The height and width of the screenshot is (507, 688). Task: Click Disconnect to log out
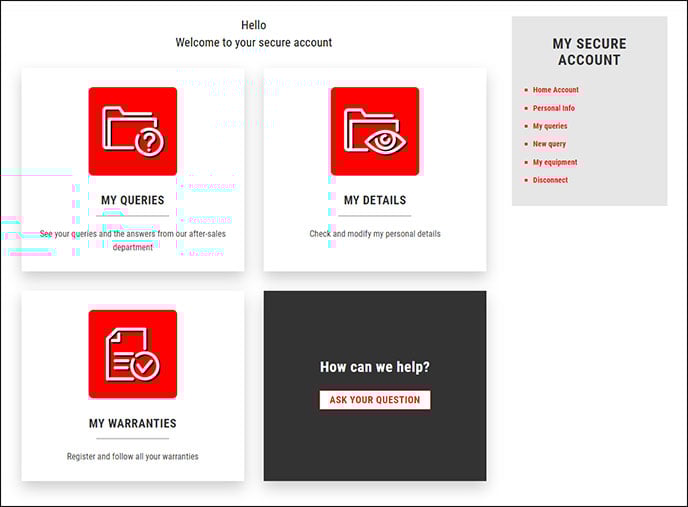tap(550, 180)
